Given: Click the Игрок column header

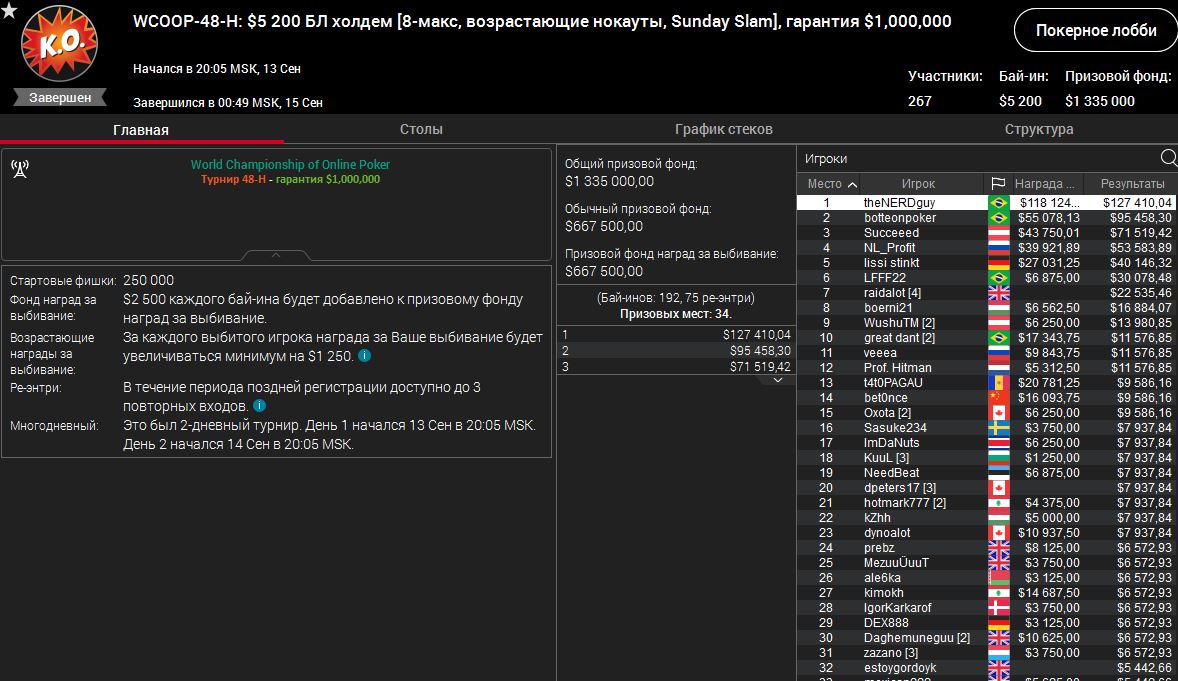Looking at the screenshot, I should (x=918, y=184).
